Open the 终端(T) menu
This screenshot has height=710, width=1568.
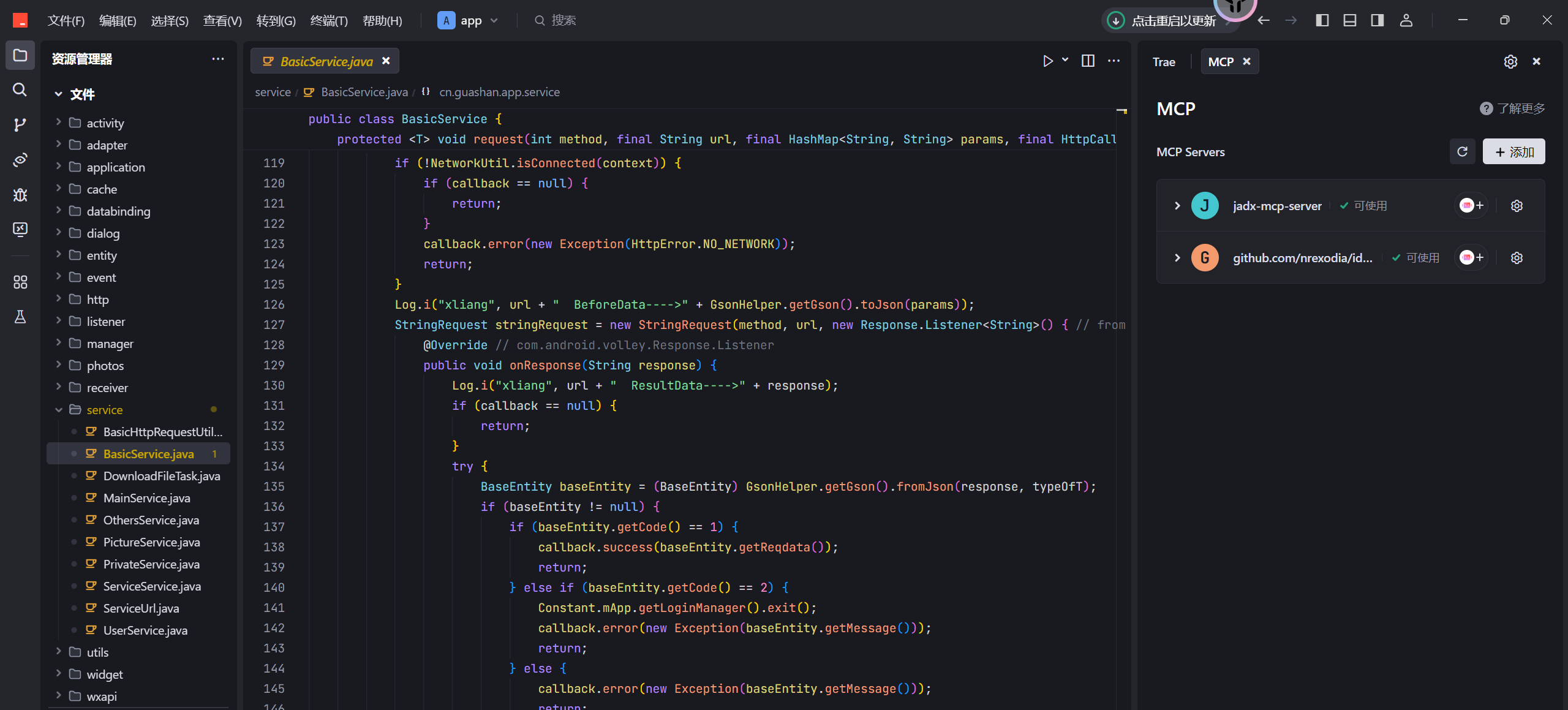pos(328,21)
